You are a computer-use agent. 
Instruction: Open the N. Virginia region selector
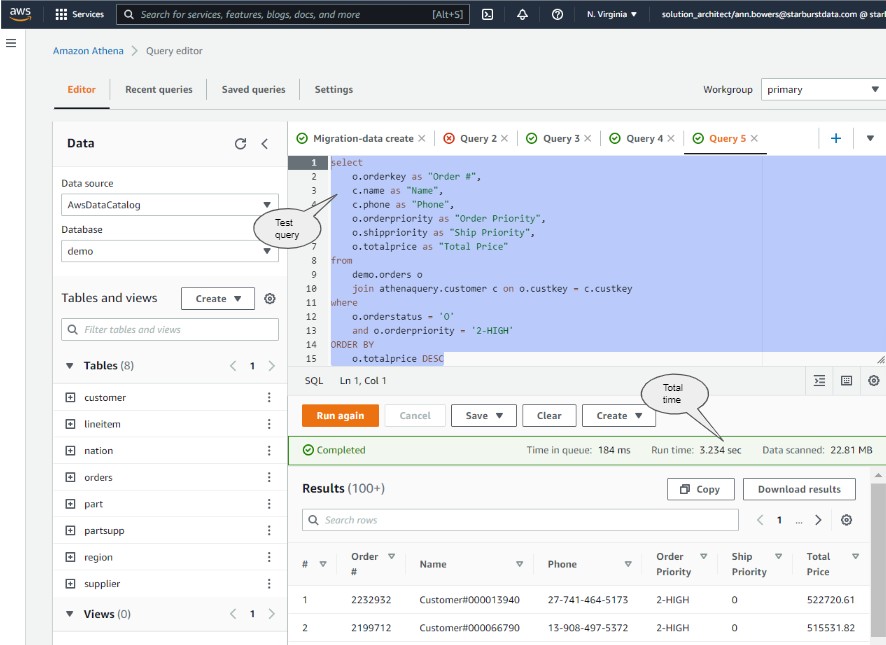pos(612,14)
